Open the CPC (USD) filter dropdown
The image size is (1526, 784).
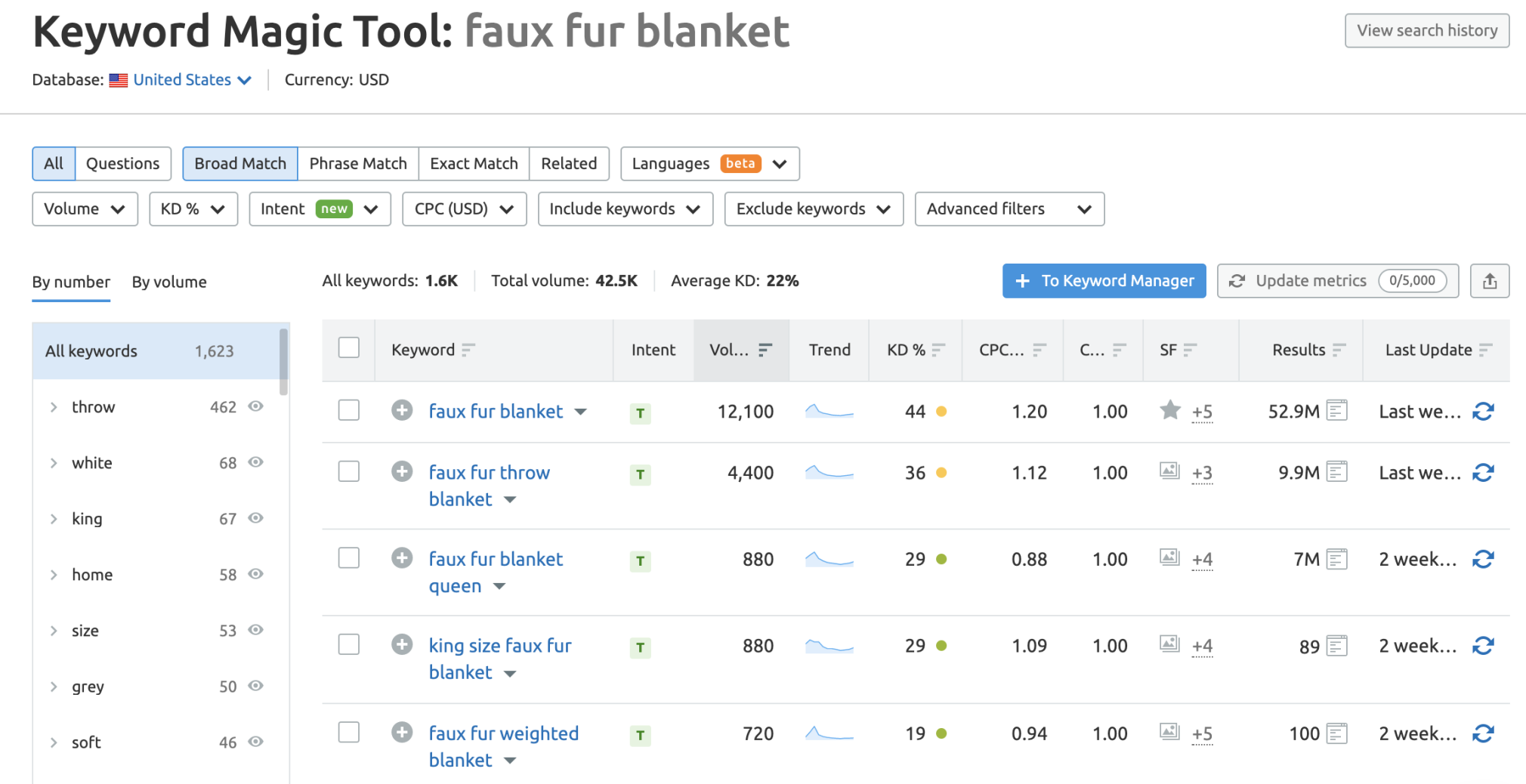(x=464, y=209)
